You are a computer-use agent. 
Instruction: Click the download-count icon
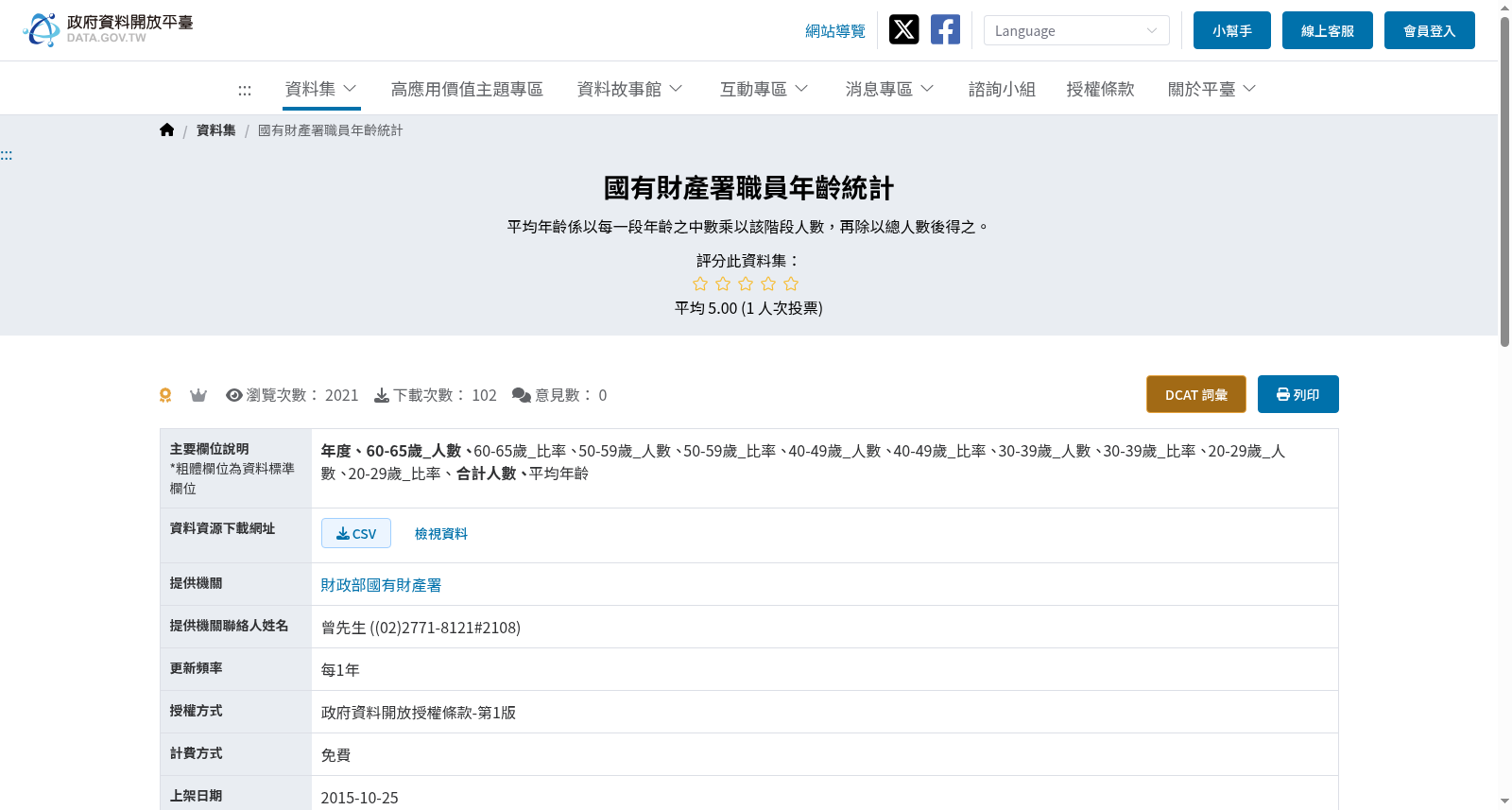382,395
